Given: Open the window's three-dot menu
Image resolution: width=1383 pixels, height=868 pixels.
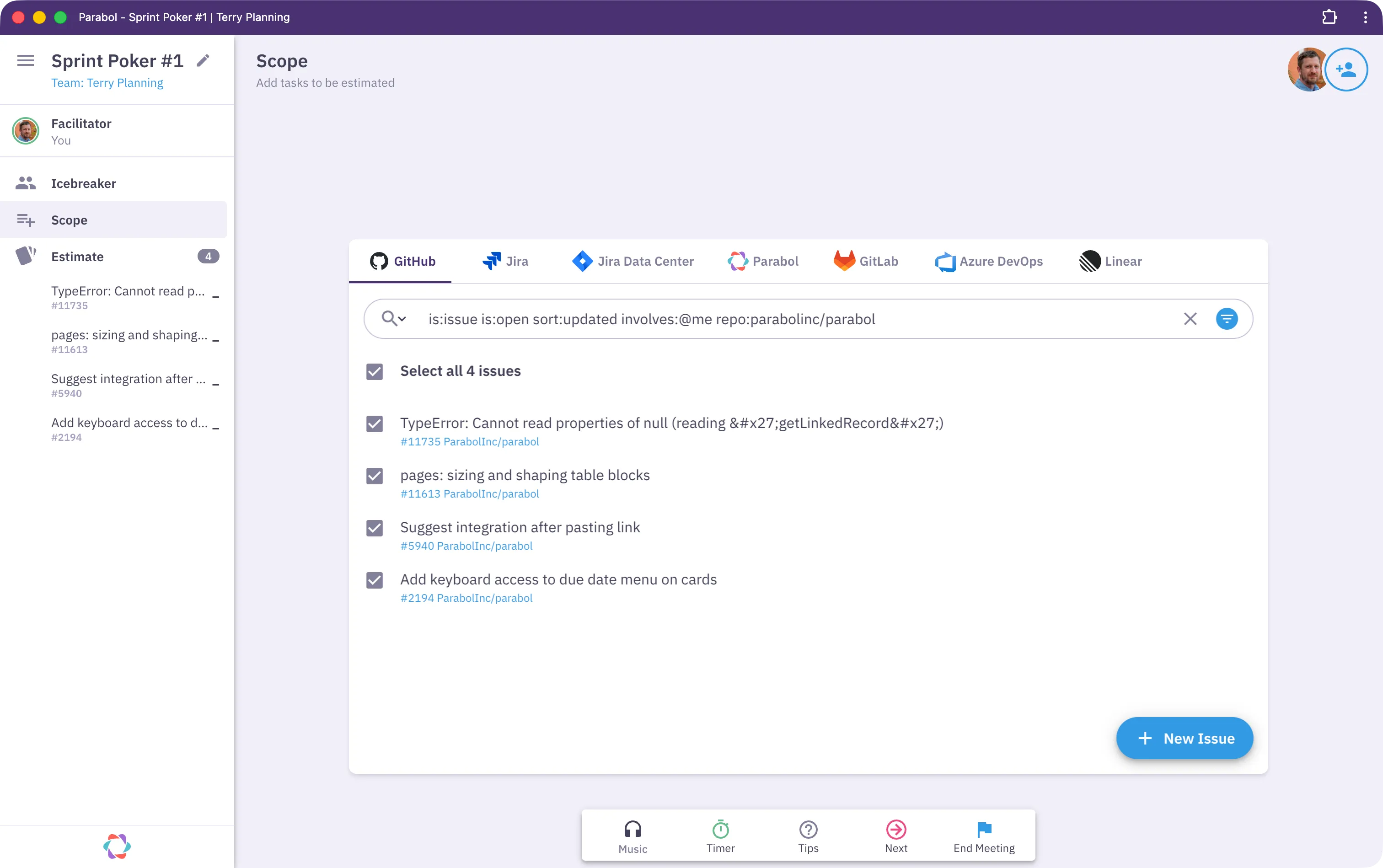Looking at the screenshot, I should coord(1365,17).
